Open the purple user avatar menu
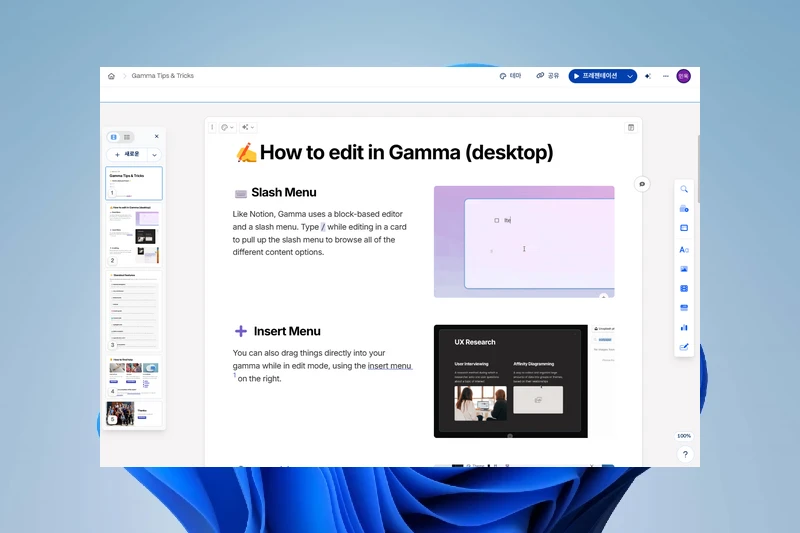This screenshot has width=800, height=533. coord(683,76)
